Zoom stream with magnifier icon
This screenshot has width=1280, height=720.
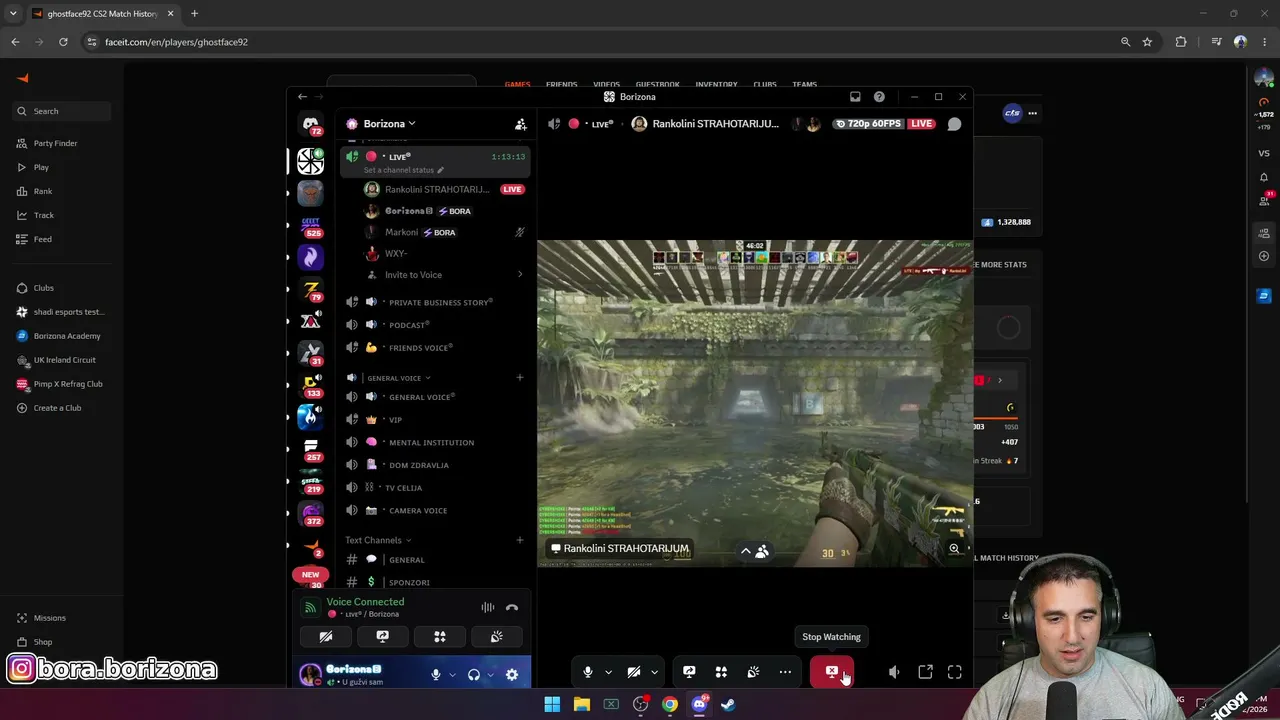[954, 548]
